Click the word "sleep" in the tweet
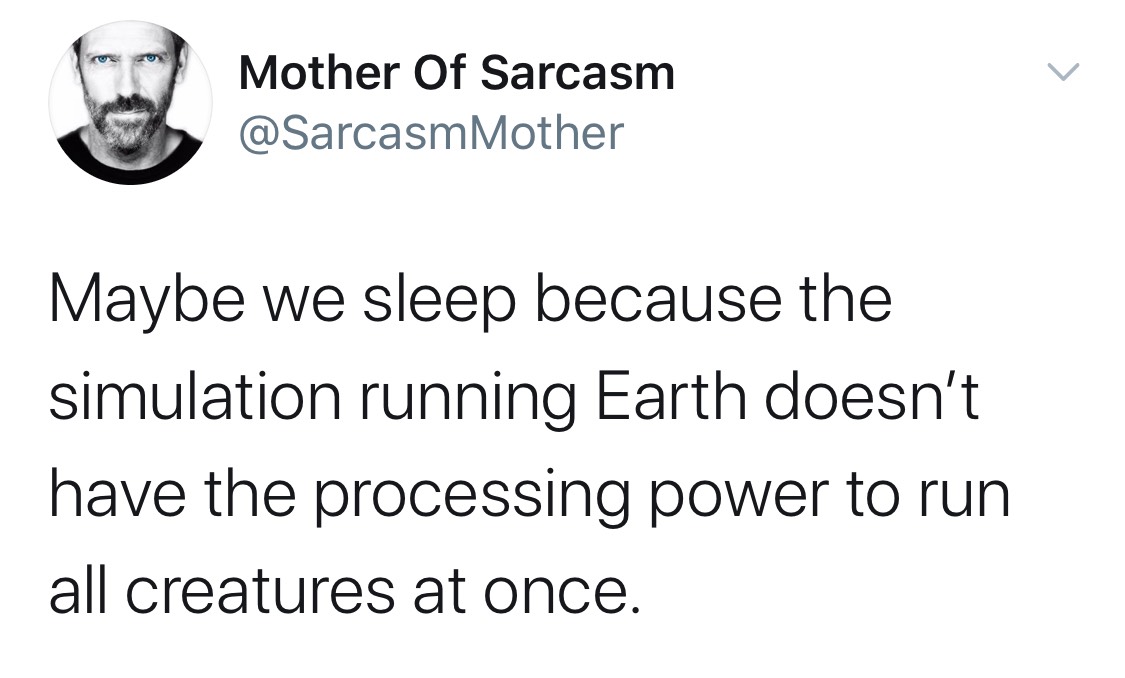 (439, 301)
